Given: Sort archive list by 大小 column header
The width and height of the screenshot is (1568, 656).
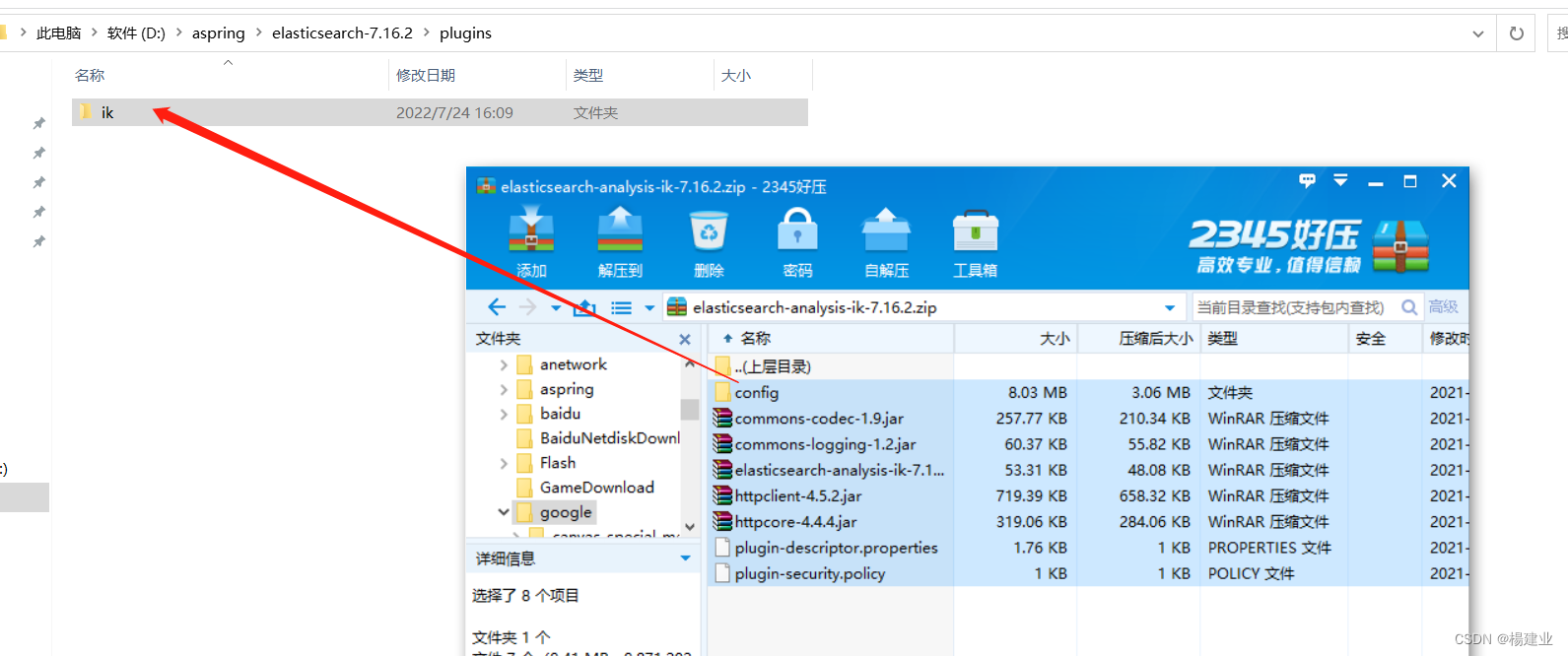Looking at the screenshot, I should point(1016,339).
